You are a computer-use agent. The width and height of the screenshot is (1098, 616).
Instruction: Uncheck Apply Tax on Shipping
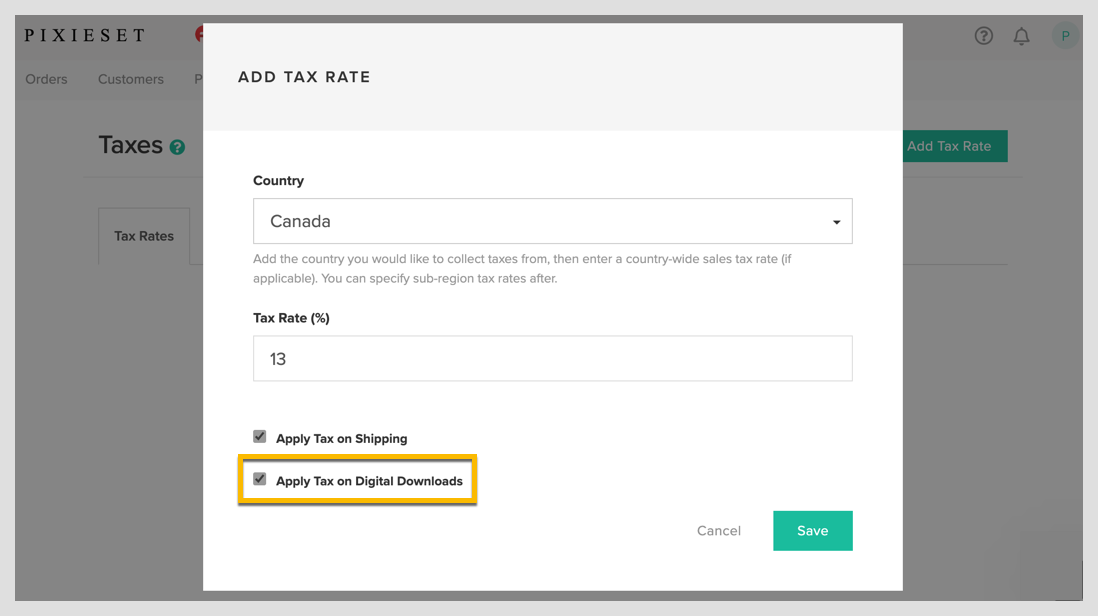coord(259,436)
